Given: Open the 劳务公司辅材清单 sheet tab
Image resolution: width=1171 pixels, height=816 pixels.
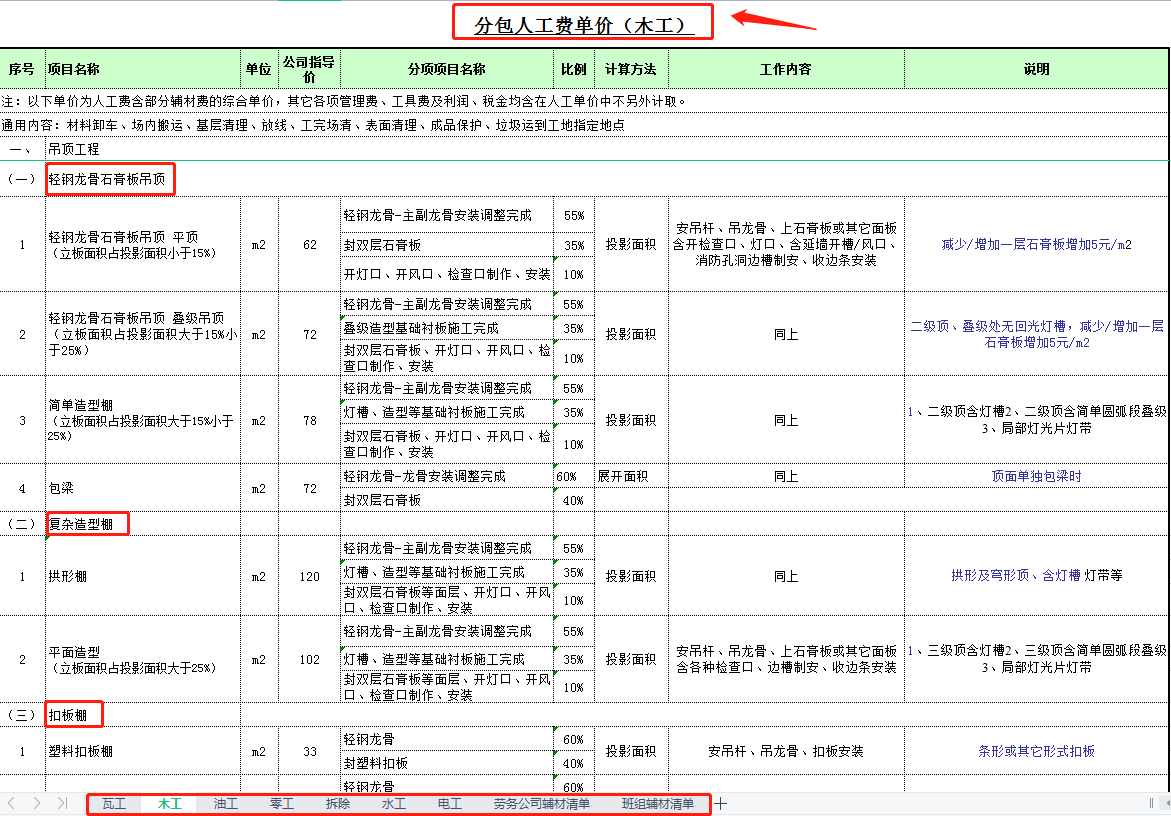Looking at the screenshot, I should [x=541, y=804].
